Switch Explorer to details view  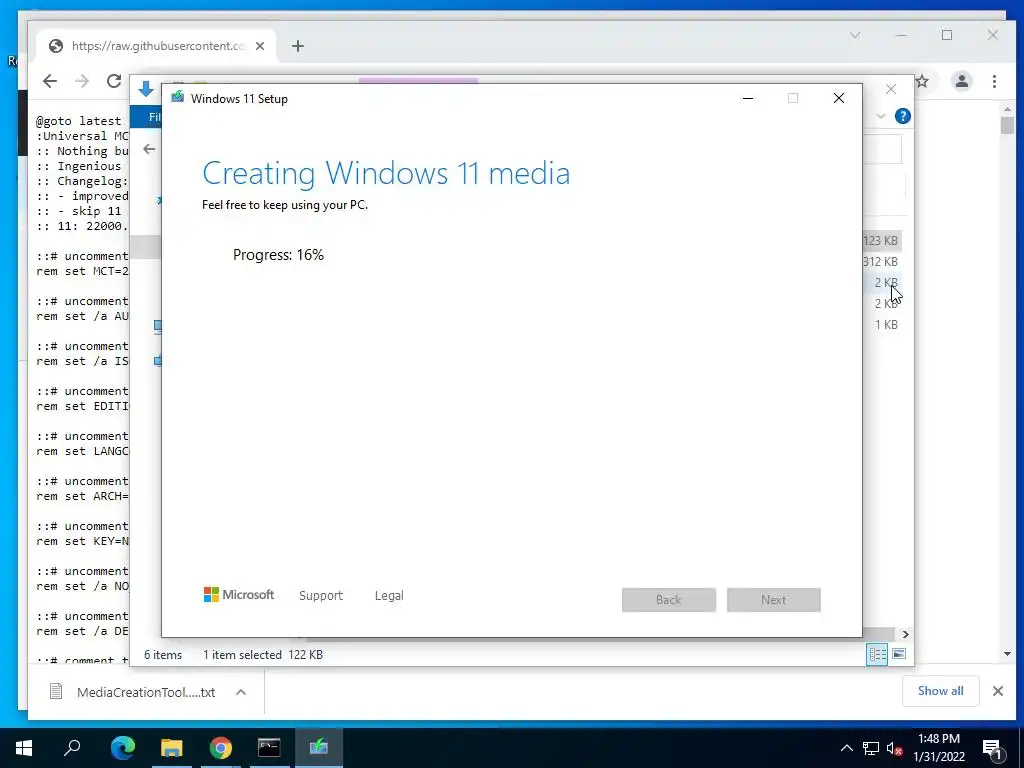tap(877, 654)
